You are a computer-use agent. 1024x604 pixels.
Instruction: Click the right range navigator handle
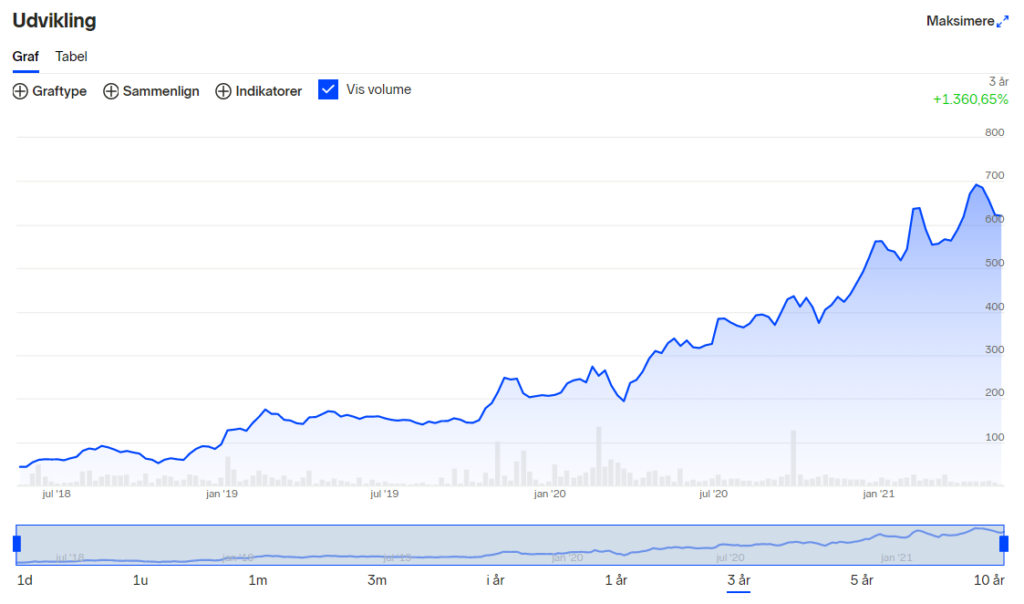[x=1004, y=543]
